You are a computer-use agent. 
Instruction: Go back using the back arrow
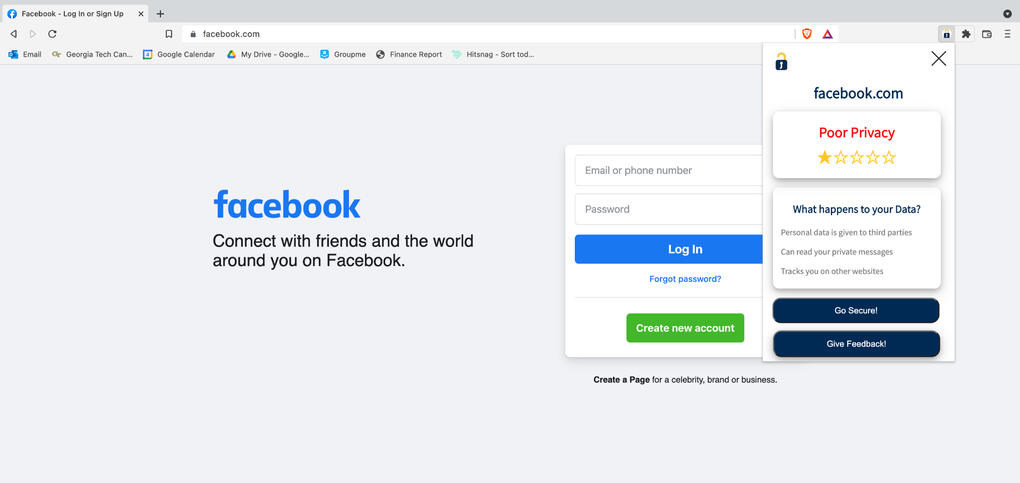[13, 34]
